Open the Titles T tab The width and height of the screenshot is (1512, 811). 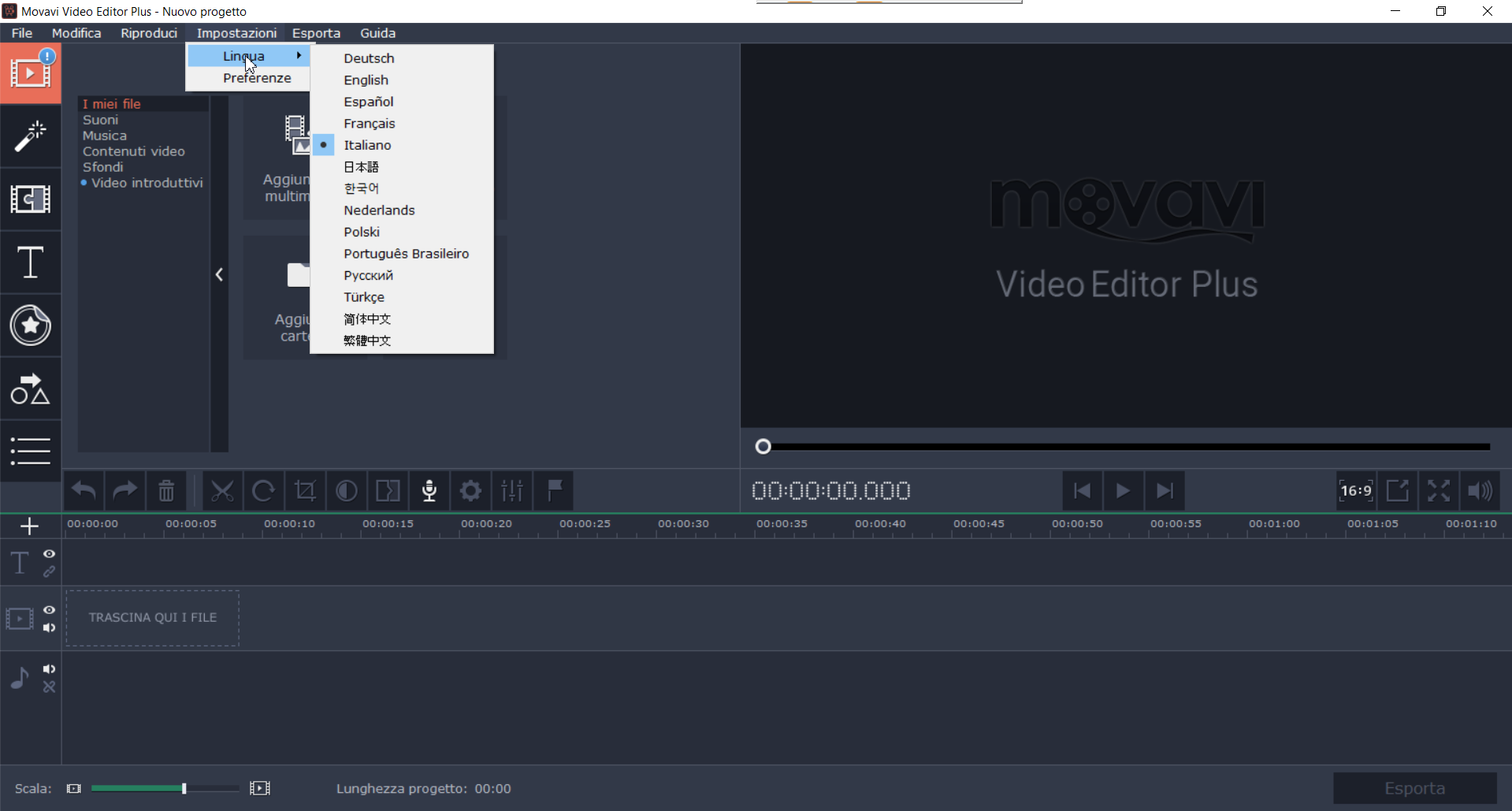30,262
